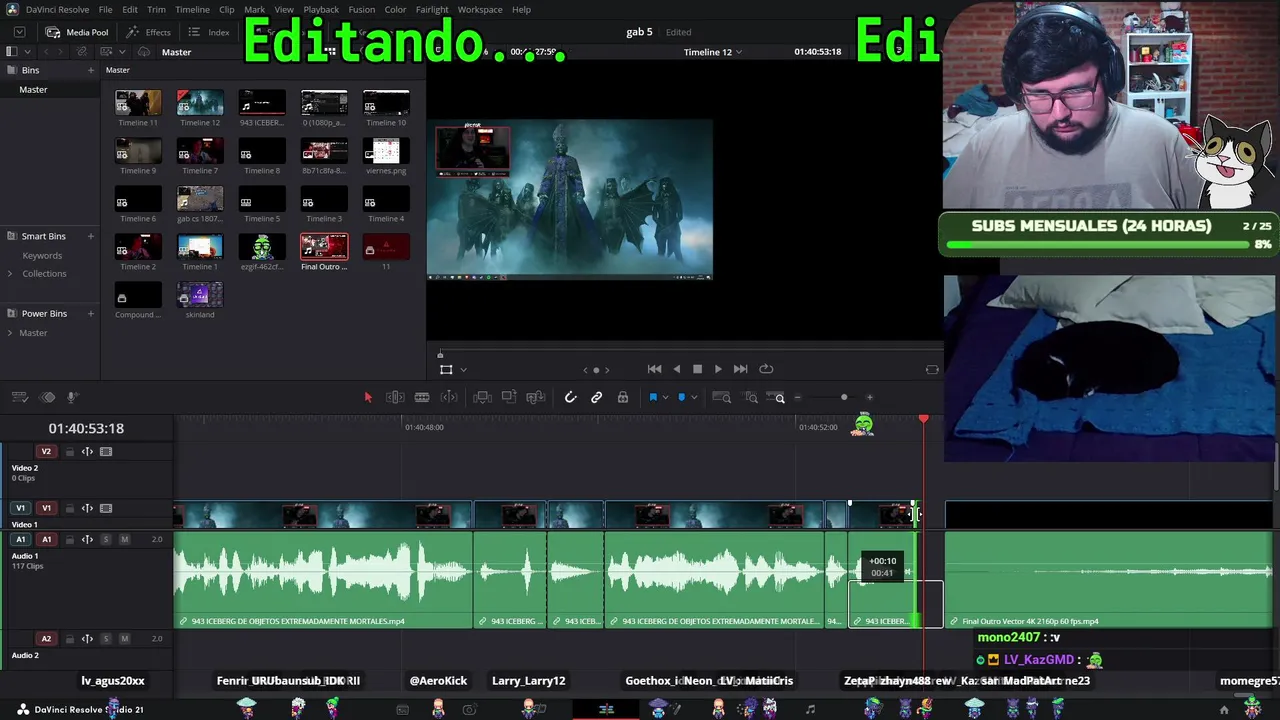Viewport: 1280px width, 720px height.
Task: Open the File menu
Action: tap(105, 9)
